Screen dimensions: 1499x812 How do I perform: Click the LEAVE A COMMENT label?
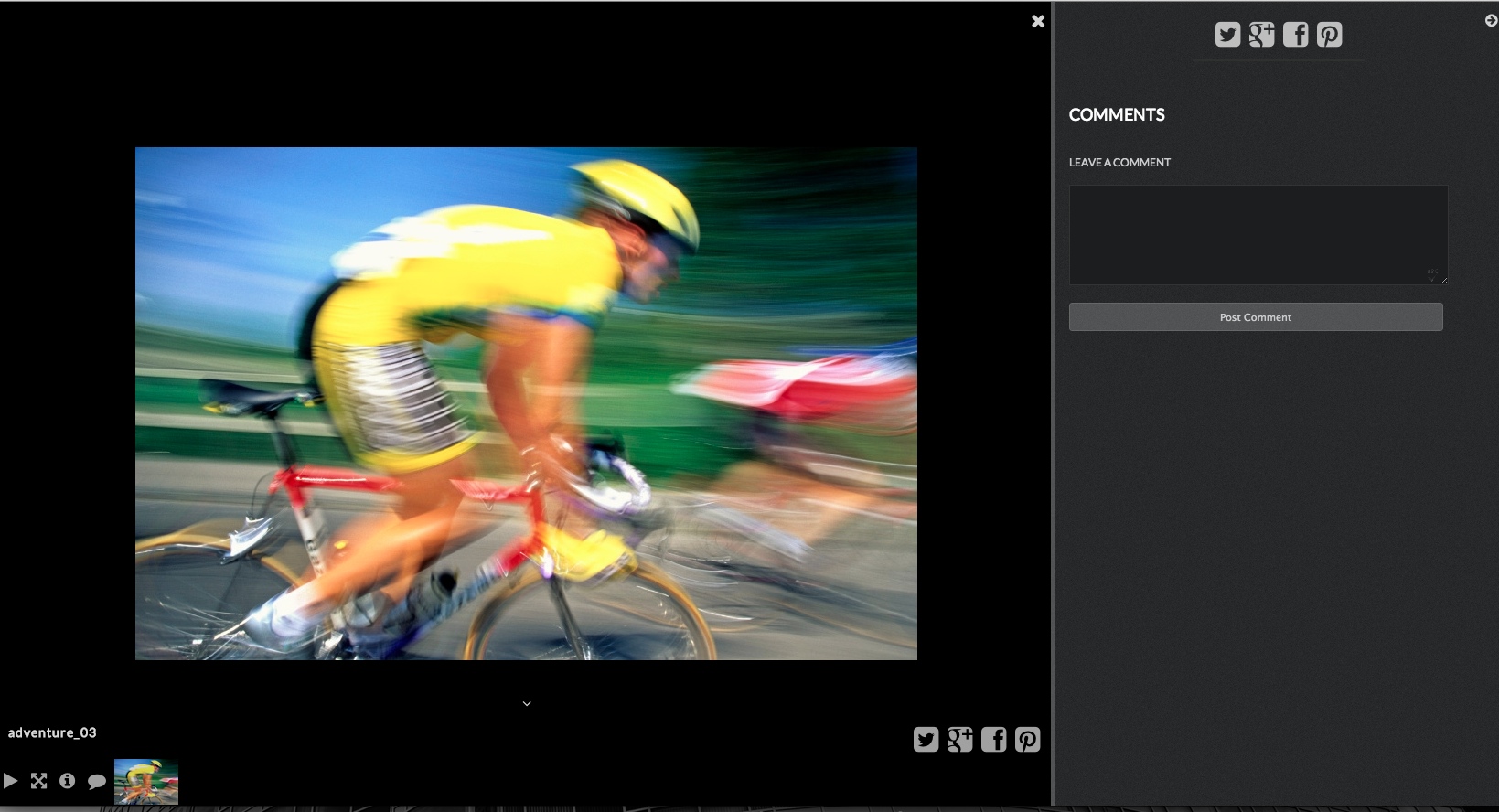[1119, 163]
